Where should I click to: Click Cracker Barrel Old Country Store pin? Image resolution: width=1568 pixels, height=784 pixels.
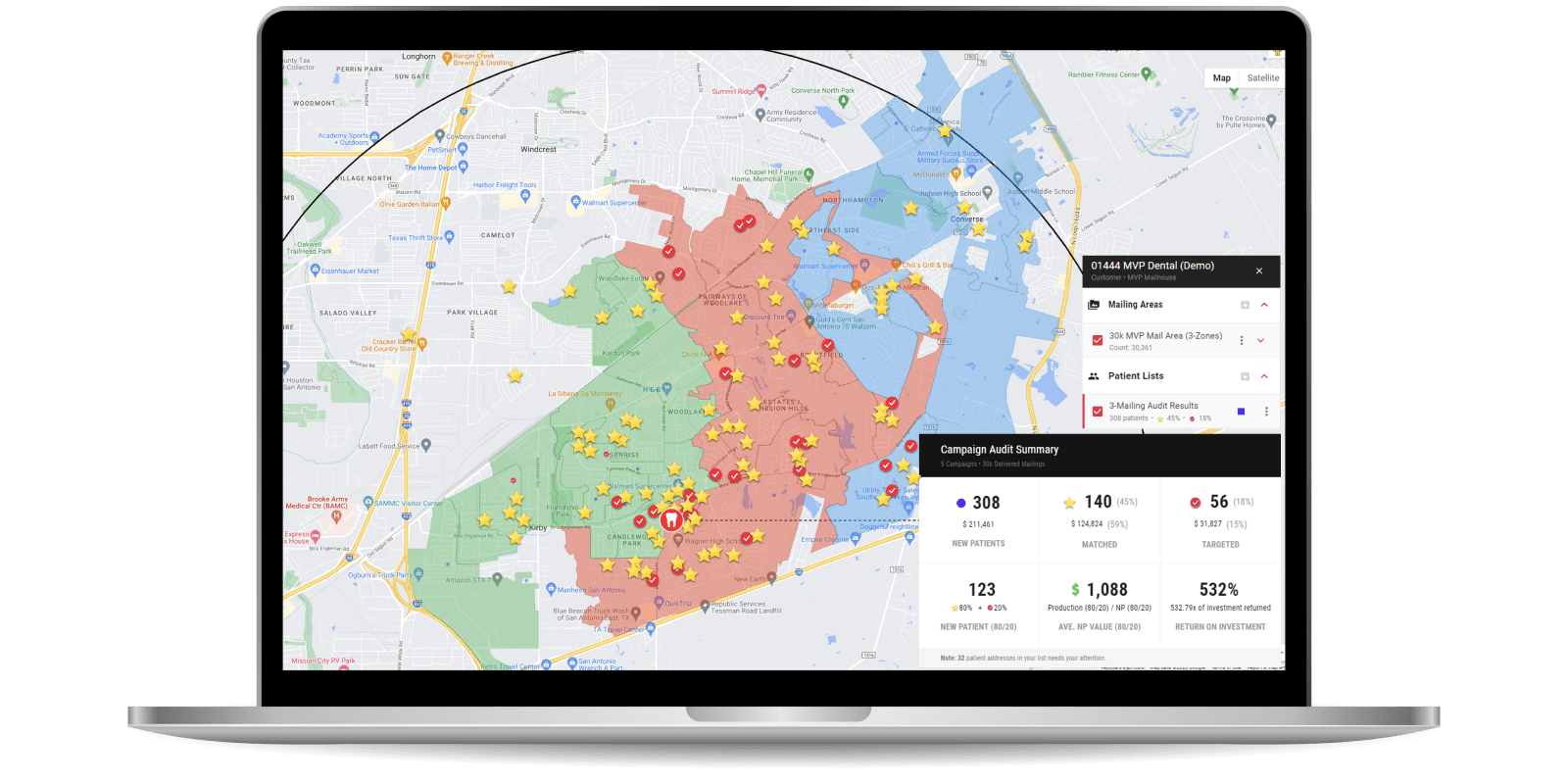pyautogui.click(x=423, y=345)
